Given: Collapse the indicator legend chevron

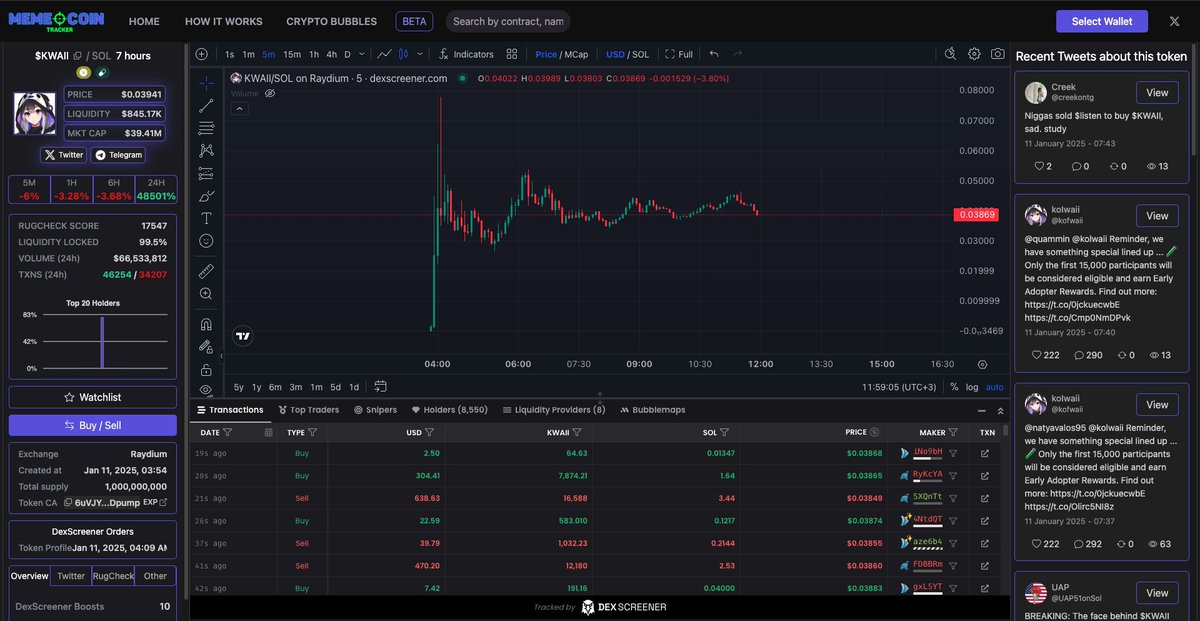Looking at the screenshot, I should 240,108.
